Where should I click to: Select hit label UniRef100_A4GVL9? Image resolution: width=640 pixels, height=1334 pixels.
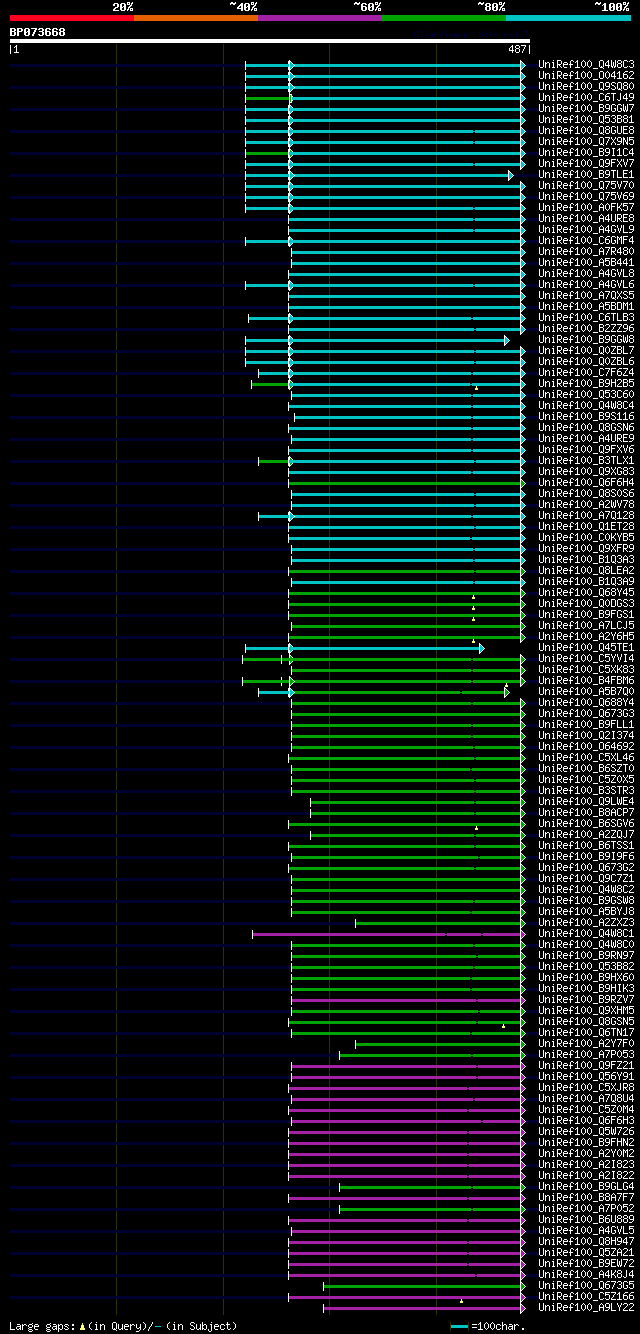coord(586,229)
